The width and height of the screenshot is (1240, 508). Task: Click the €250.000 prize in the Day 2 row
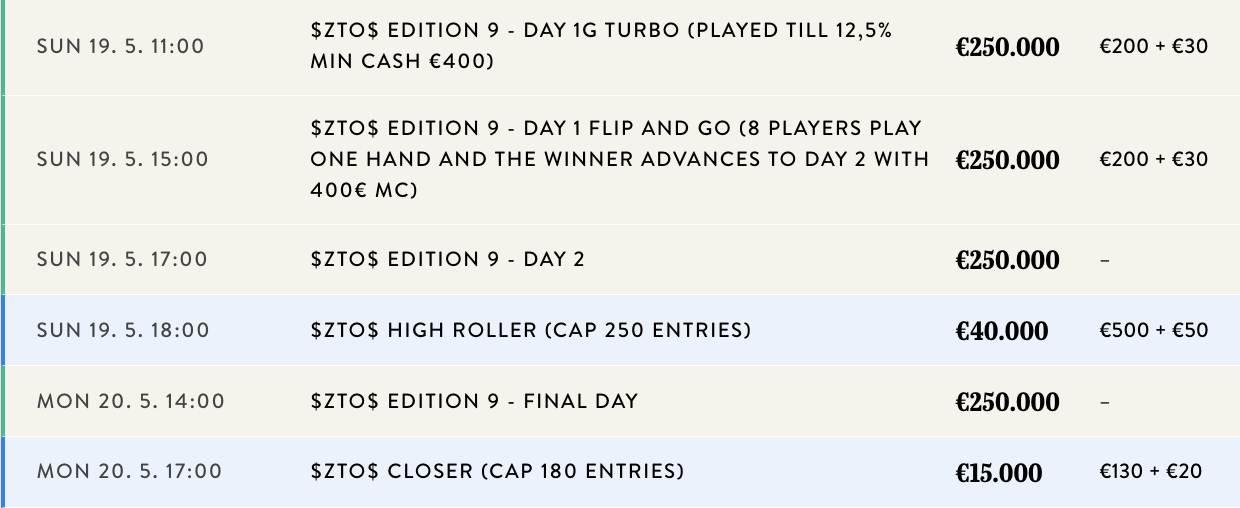coord(1007,260)
